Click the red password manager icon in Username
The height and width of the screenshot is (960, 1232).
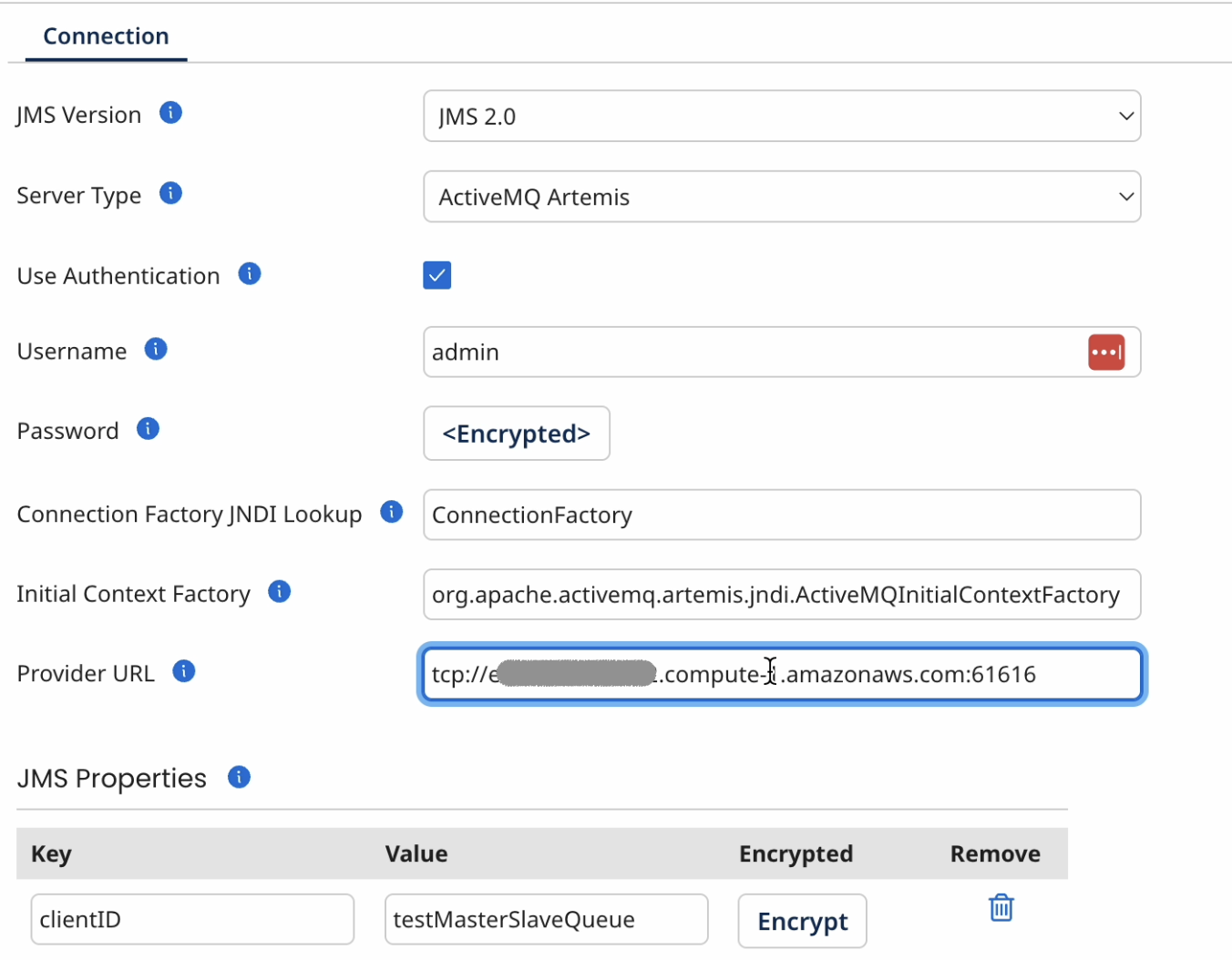[x=1106, y=352]
